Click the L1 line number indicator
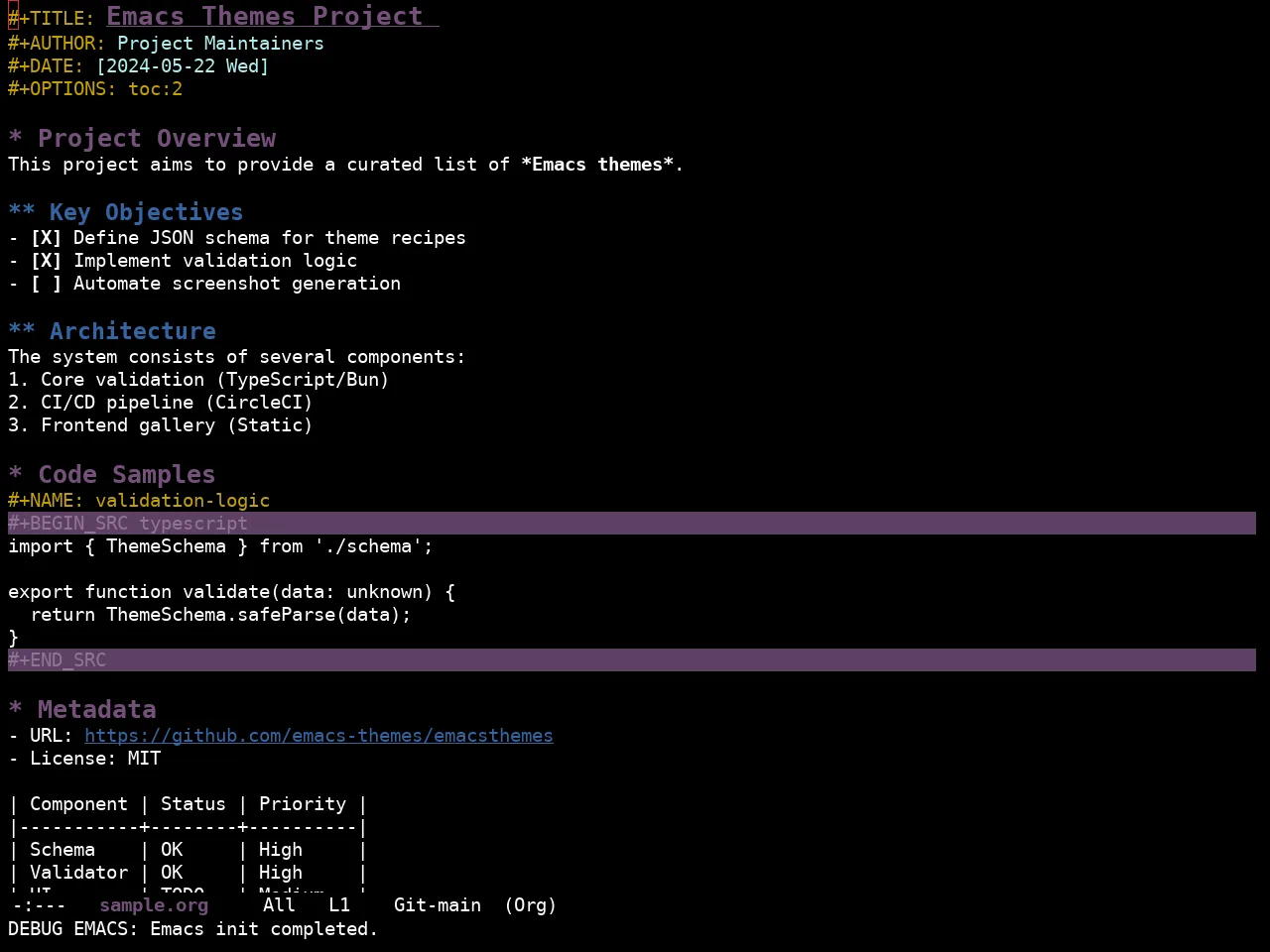The image size is (1270, 952). pos(339,905)
